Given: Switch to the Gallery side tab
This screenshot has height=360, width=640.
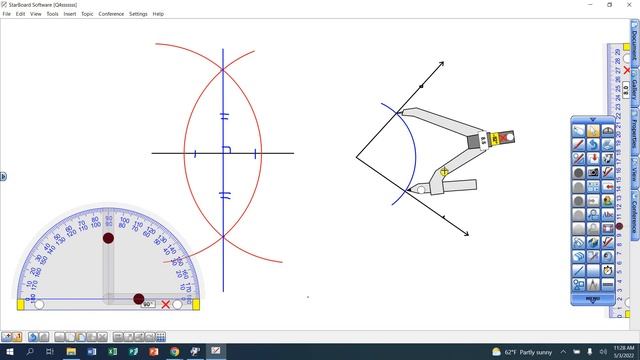Looking at the screenshot, I should click(x=635, y=88).
